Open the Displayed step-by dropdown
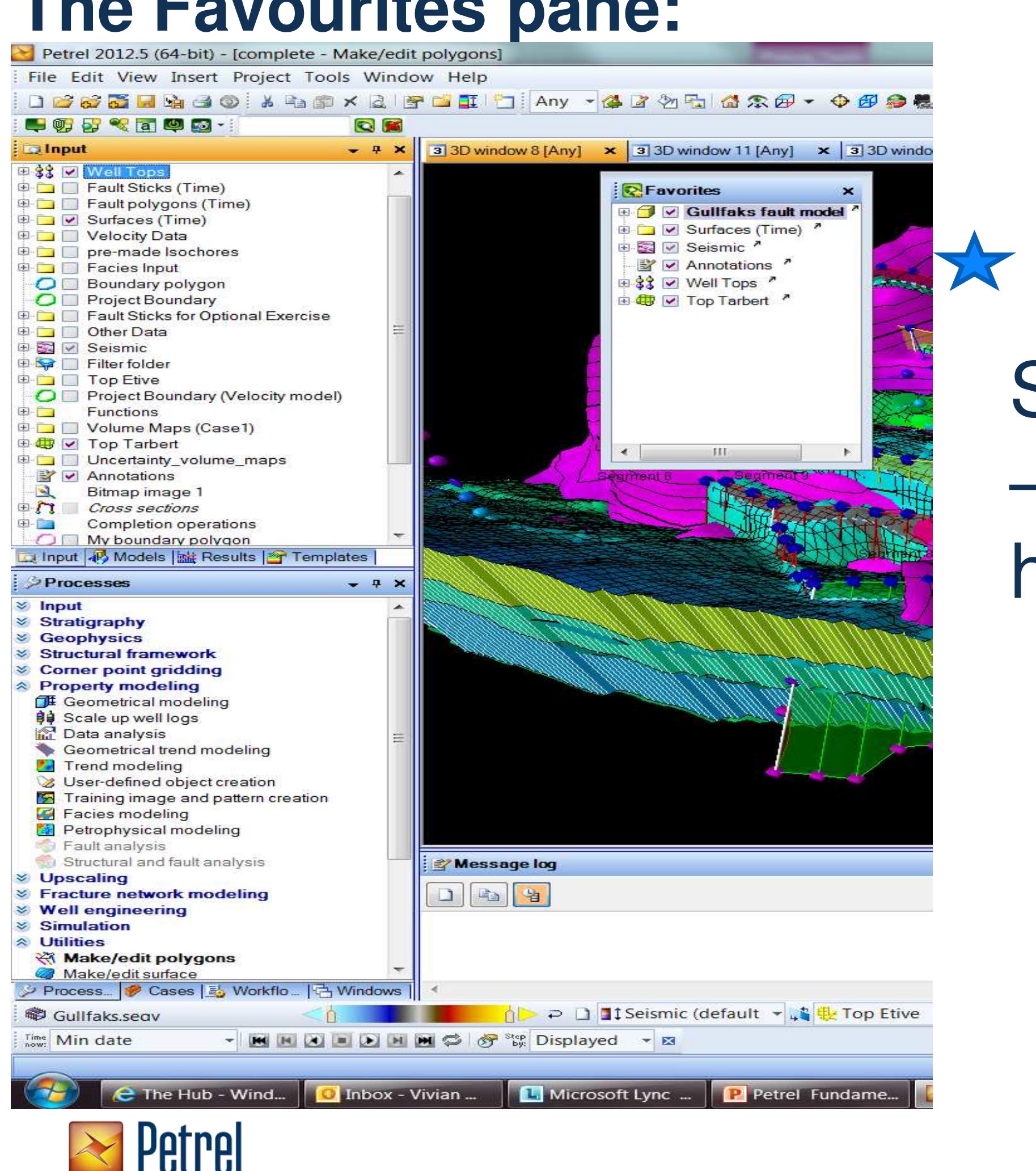 click(646, 1041)
